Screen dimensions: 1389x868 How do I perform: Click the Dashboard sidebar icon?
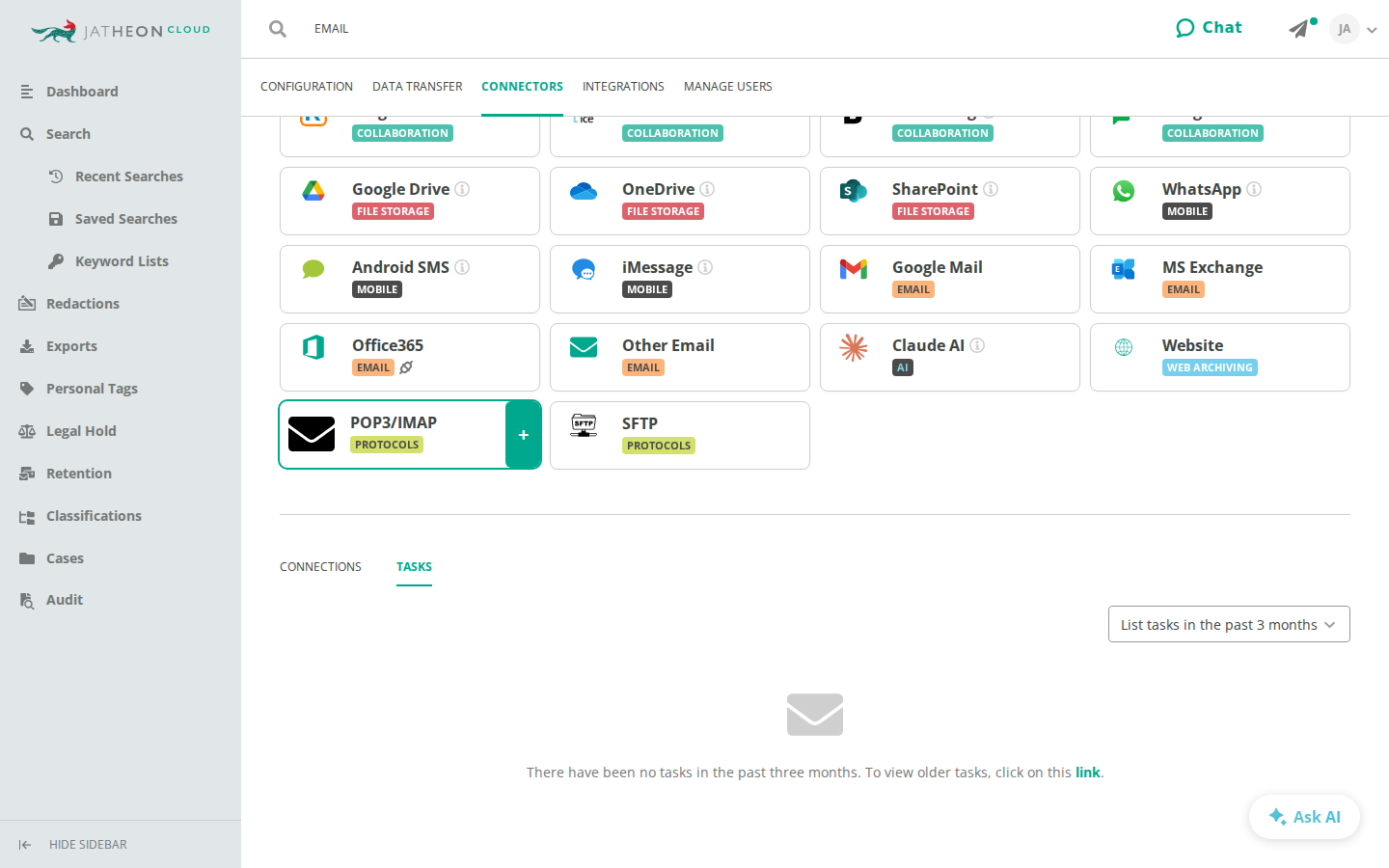(27, 92)
